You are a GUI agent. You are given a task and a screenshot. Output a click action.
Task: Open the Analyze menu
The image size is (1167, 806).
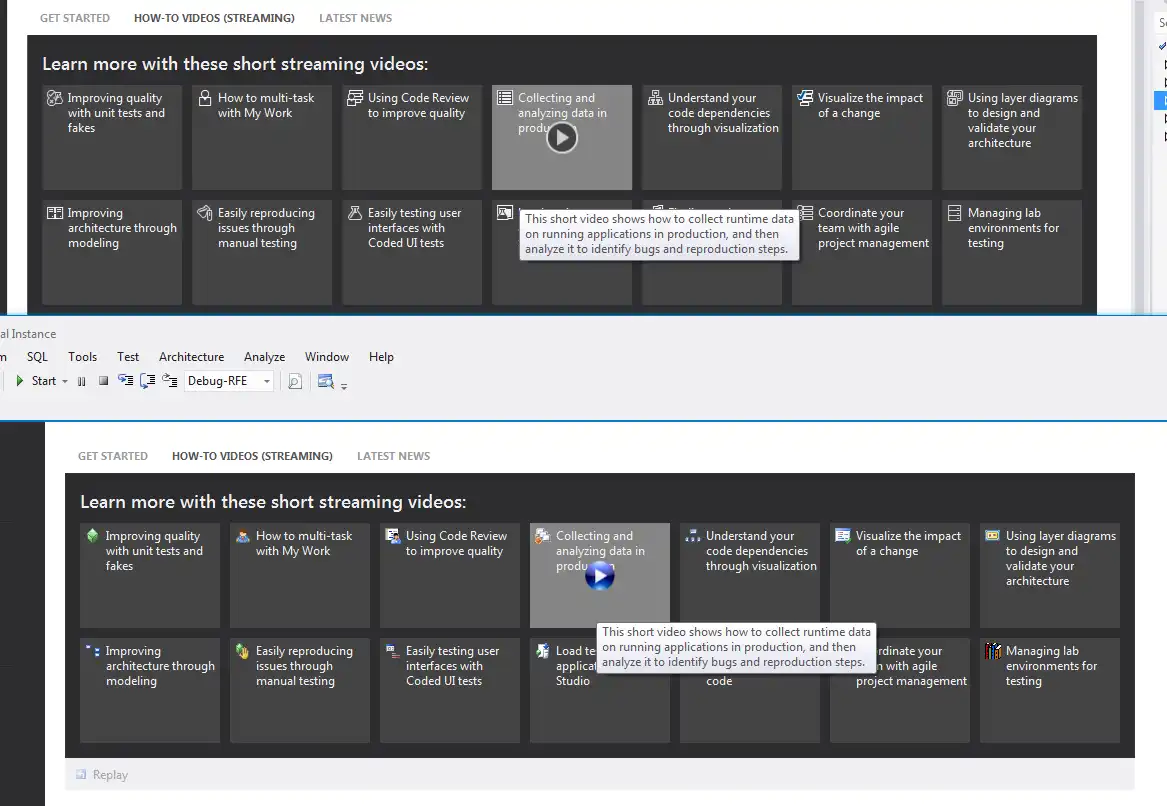click(x=264, y=356)
